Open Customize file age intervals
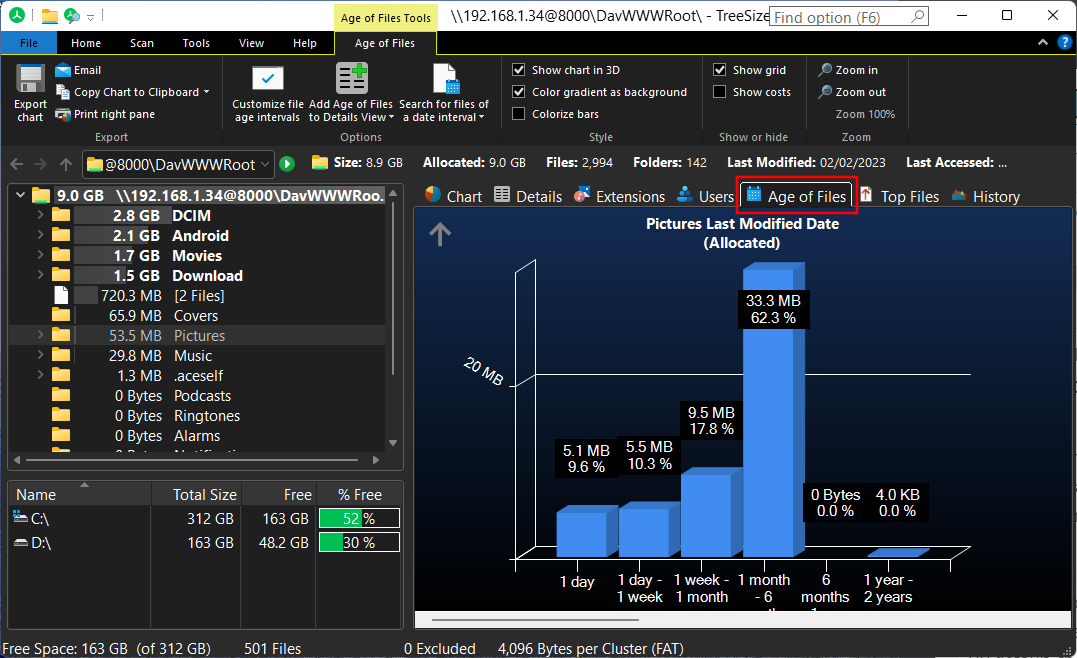Viewport: 1077px width, 658px height. [x=267, y=81]
